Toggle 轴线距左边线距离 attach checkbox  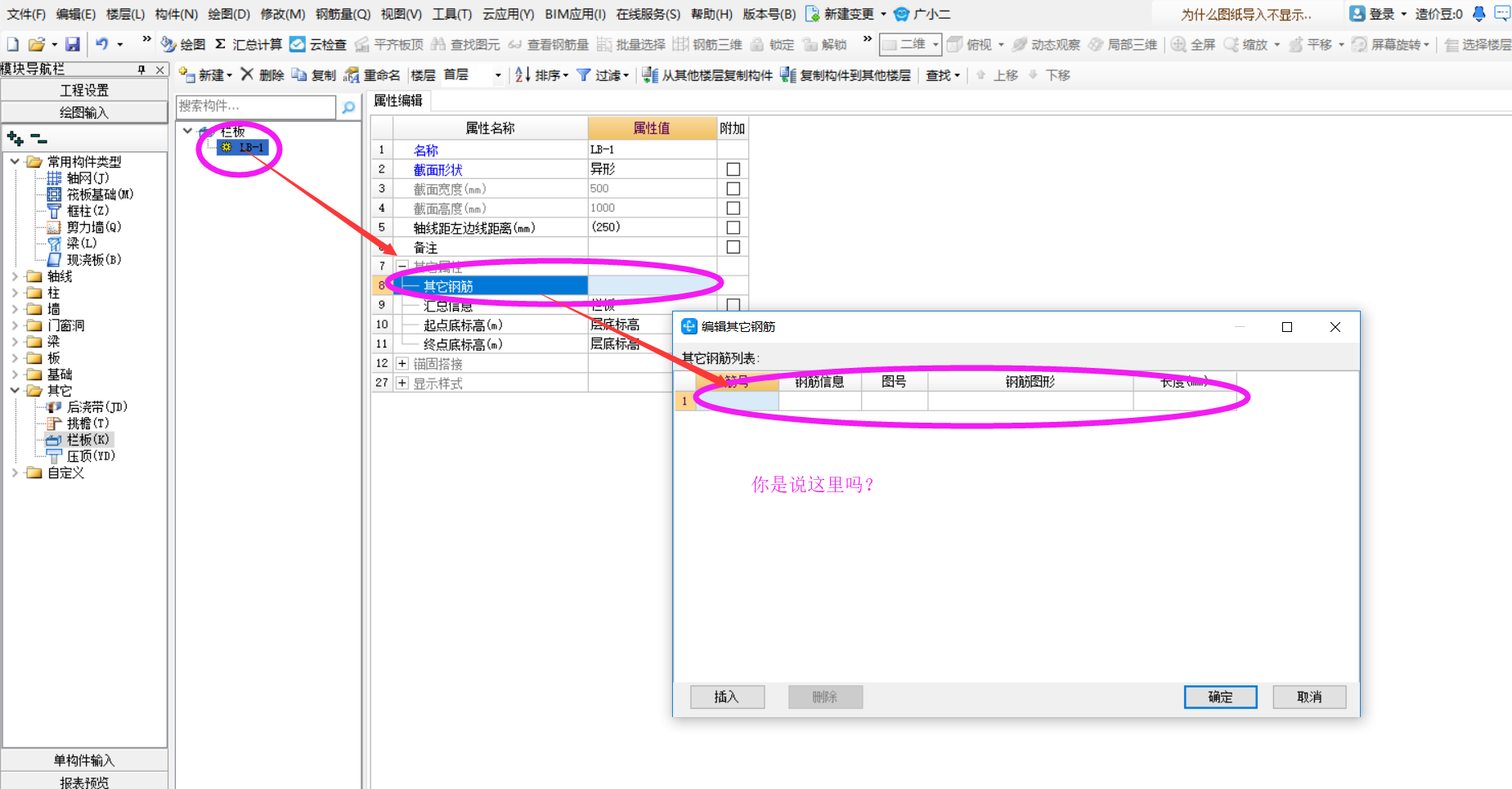click(x=734, y=227)
